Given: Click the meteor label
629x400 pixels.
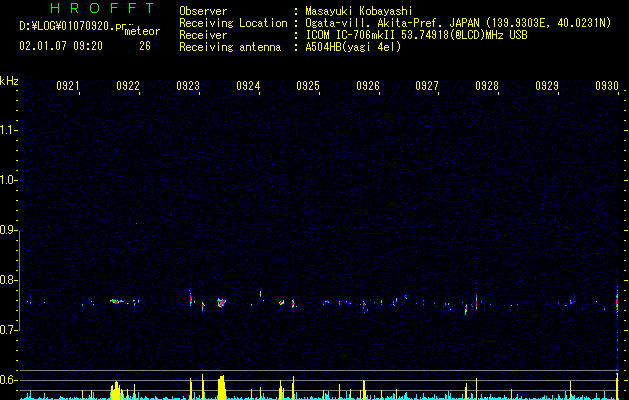Looking at the screenshot, I should coord(142,31).
